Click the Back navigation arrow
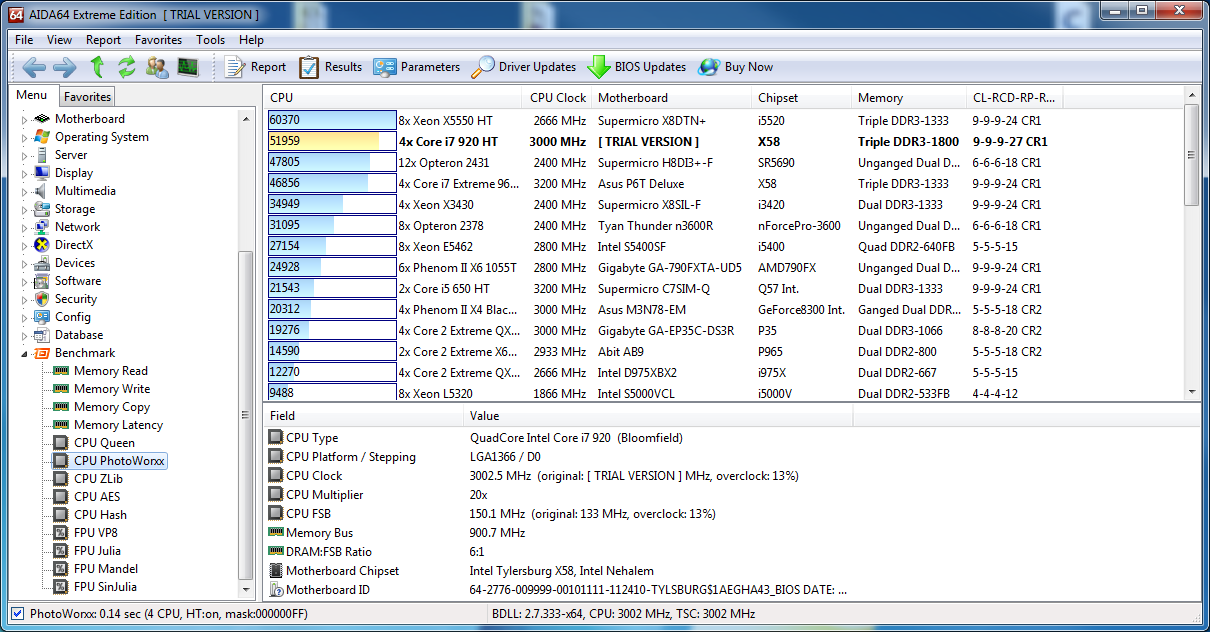Screen dimensions: 1210x632 click(35, 67)
